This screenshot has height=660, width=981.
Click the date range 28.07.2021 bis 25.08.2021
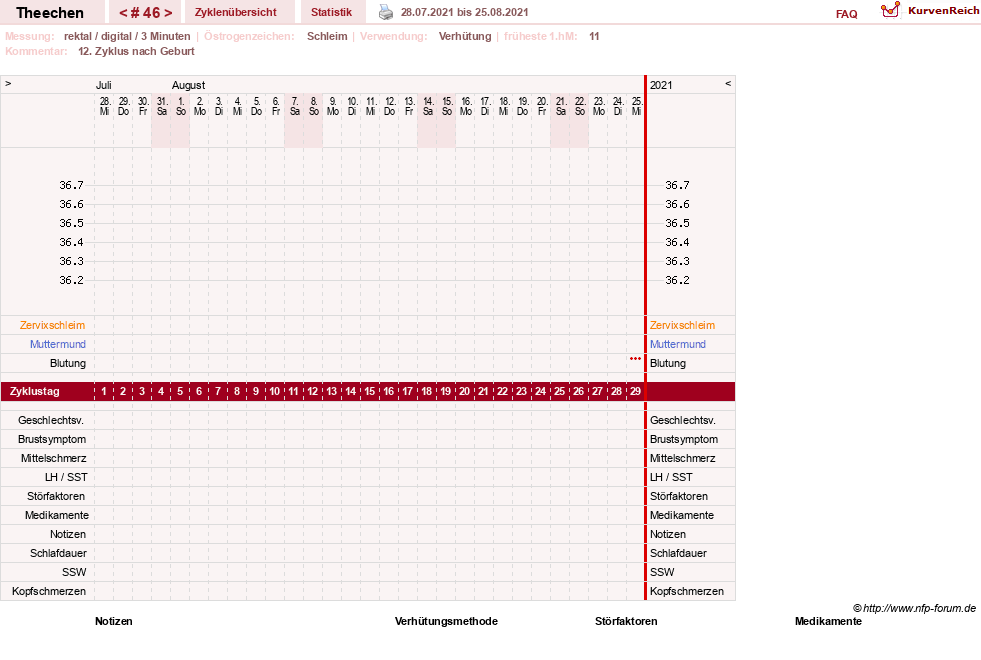(464, 13)
